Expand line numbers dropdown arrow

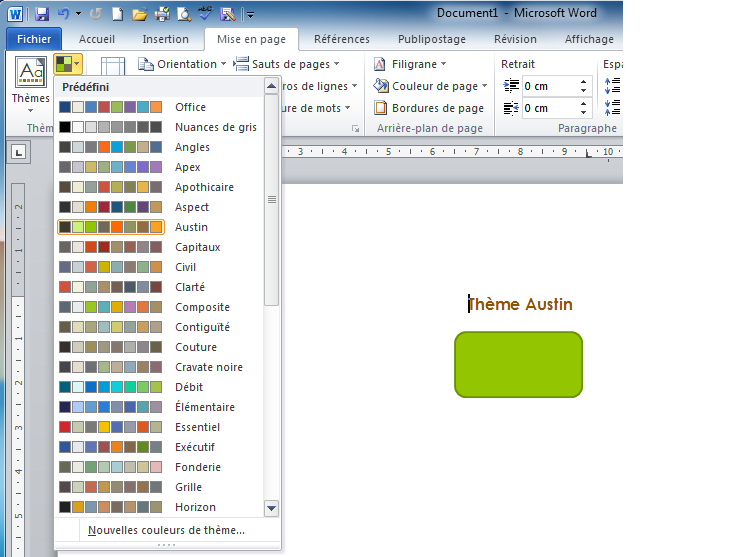click(354, 86)
